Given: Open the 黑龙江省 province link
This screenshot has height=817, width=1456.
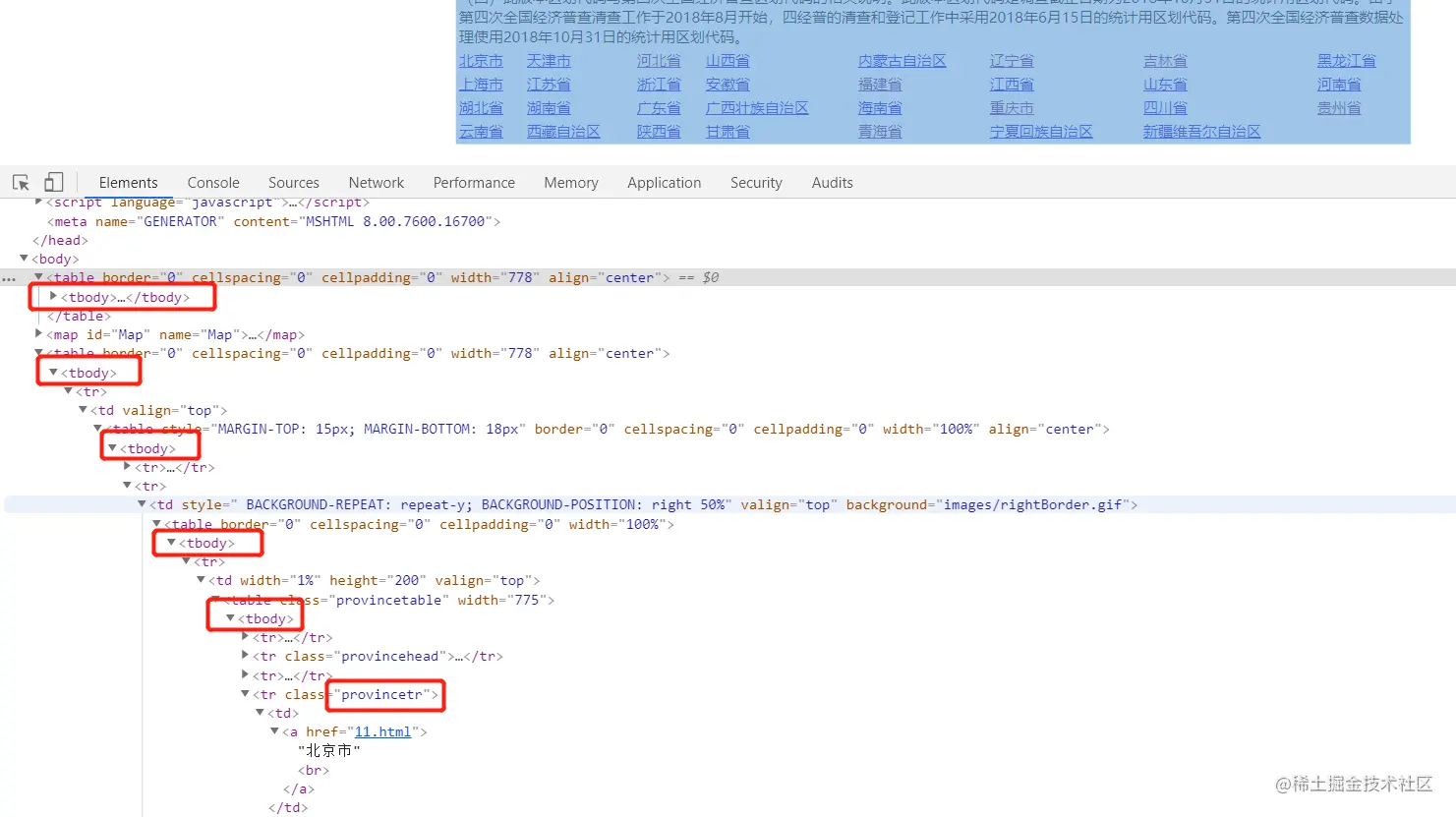Looking at the screenshot, I should 1347,61.
